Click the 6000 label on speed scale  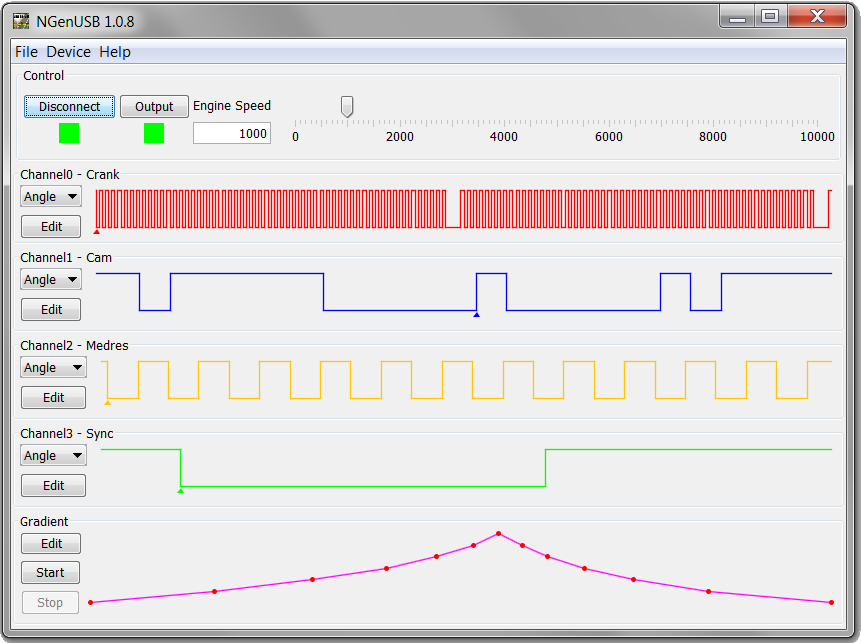(x=608, y=137)
